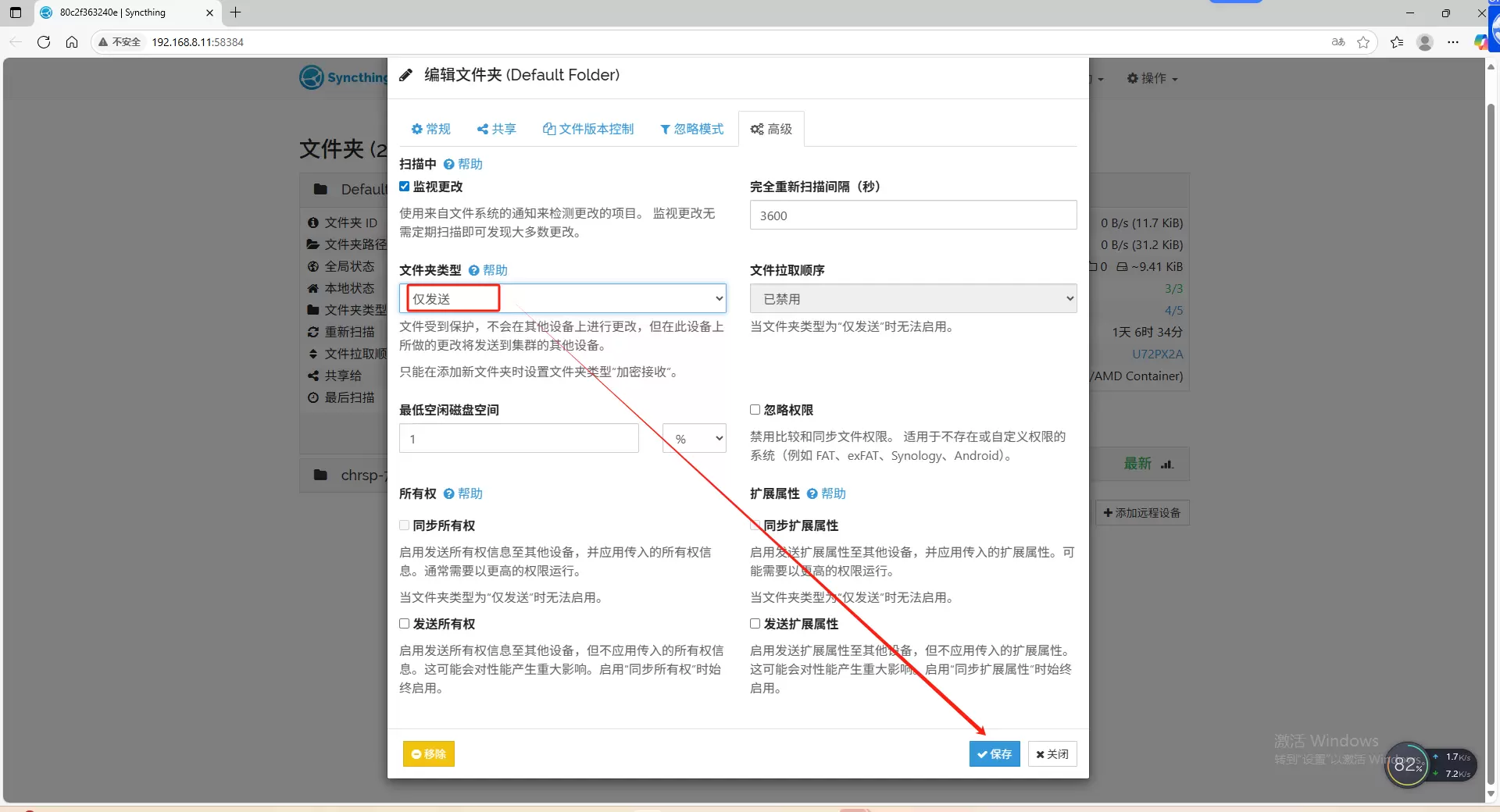This screenshot has height=812, width=1500.
Task: Click the 完全重新扫描间隔 input field
Action: [x=912, y=215]
